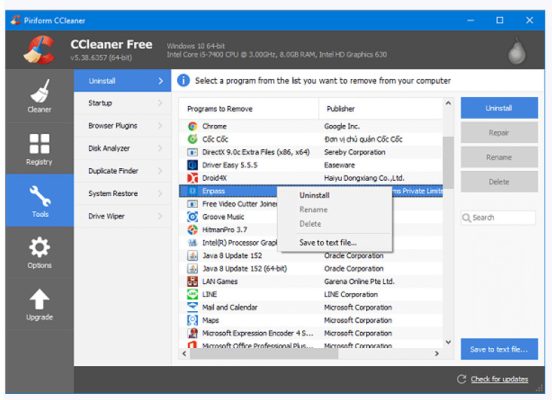Click the Droid4X program icon
Viewport: 552px width, 400px height.
click(192, 178)
